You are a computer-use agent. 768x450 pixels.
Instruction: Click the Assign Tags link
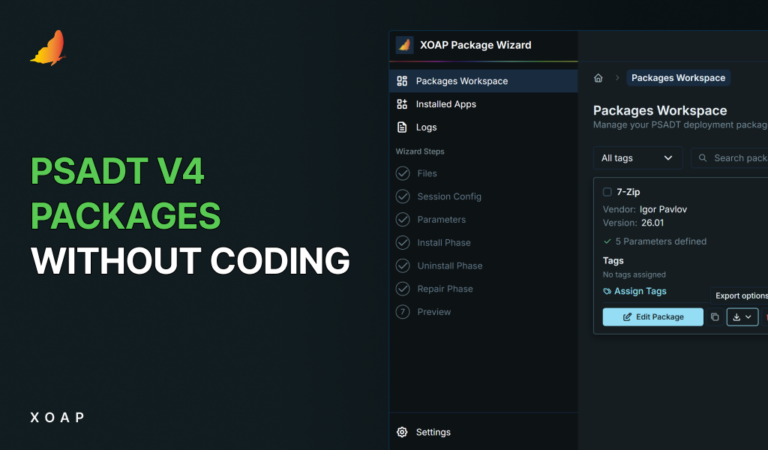tap(640, 291)
